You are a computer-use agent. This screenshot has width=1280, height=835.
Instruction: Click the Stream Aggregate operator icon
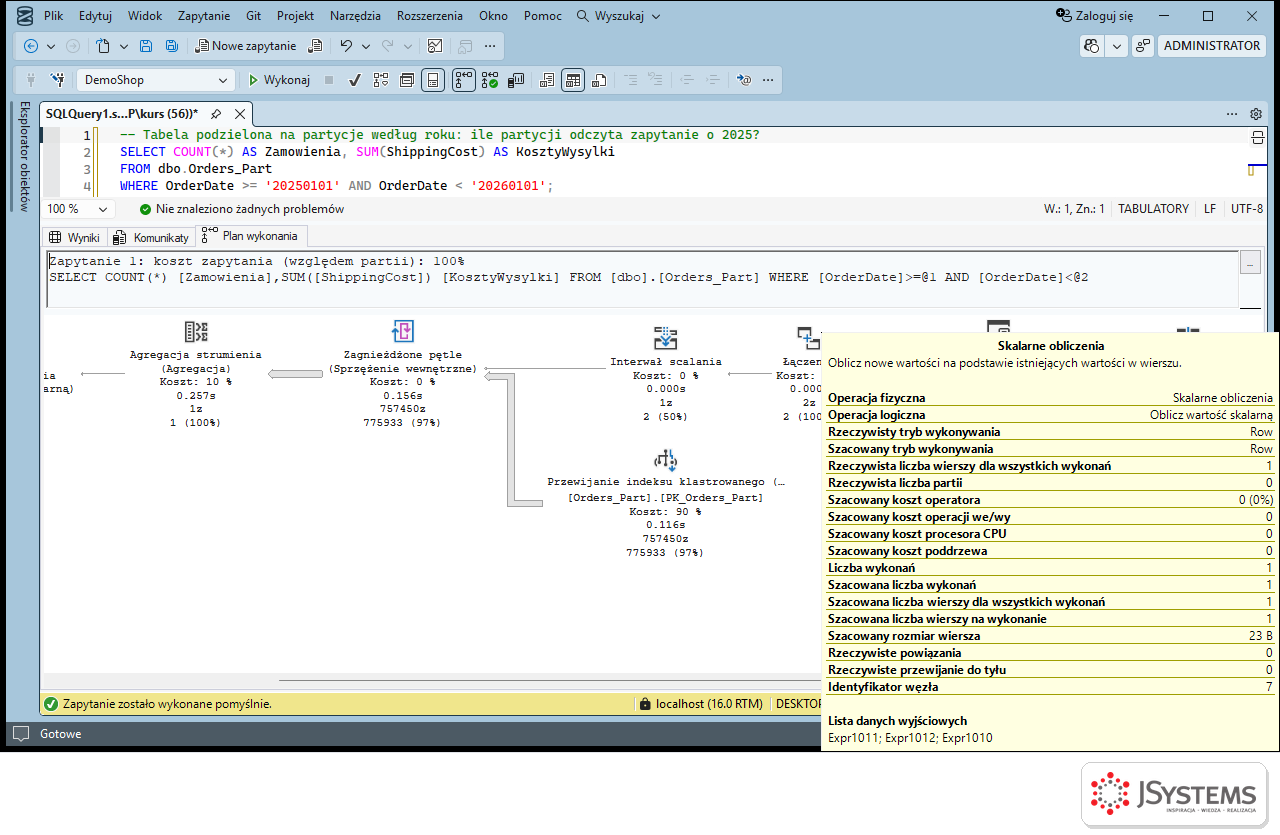196,332
